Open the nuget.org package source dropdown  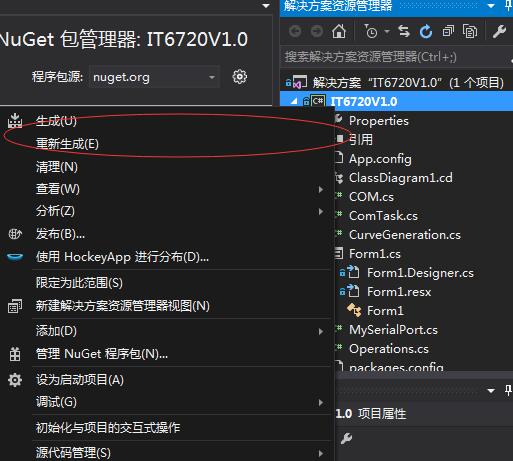154,77
